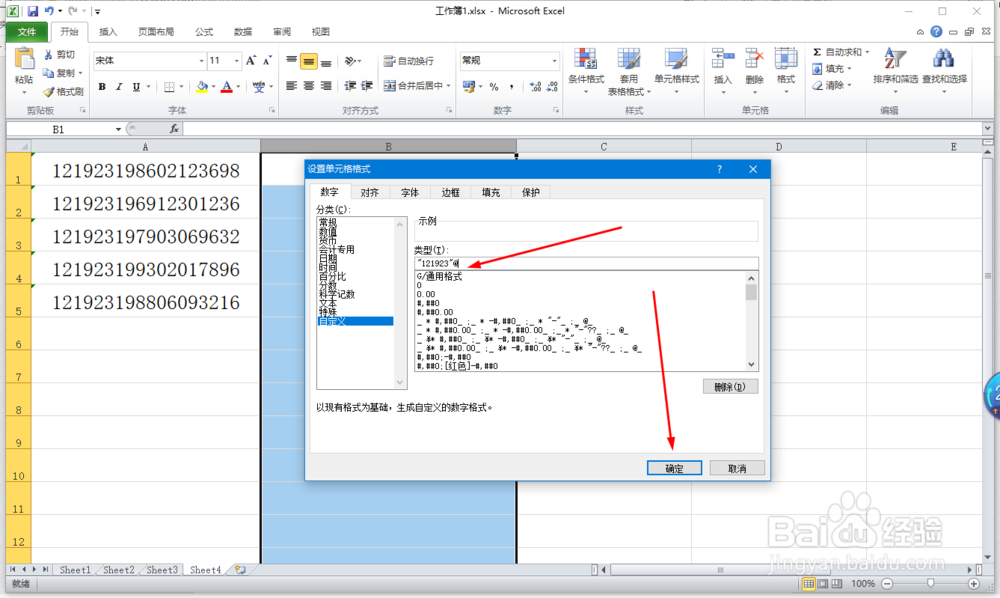Click the Cancel button in the dialog

pos(737,468)
